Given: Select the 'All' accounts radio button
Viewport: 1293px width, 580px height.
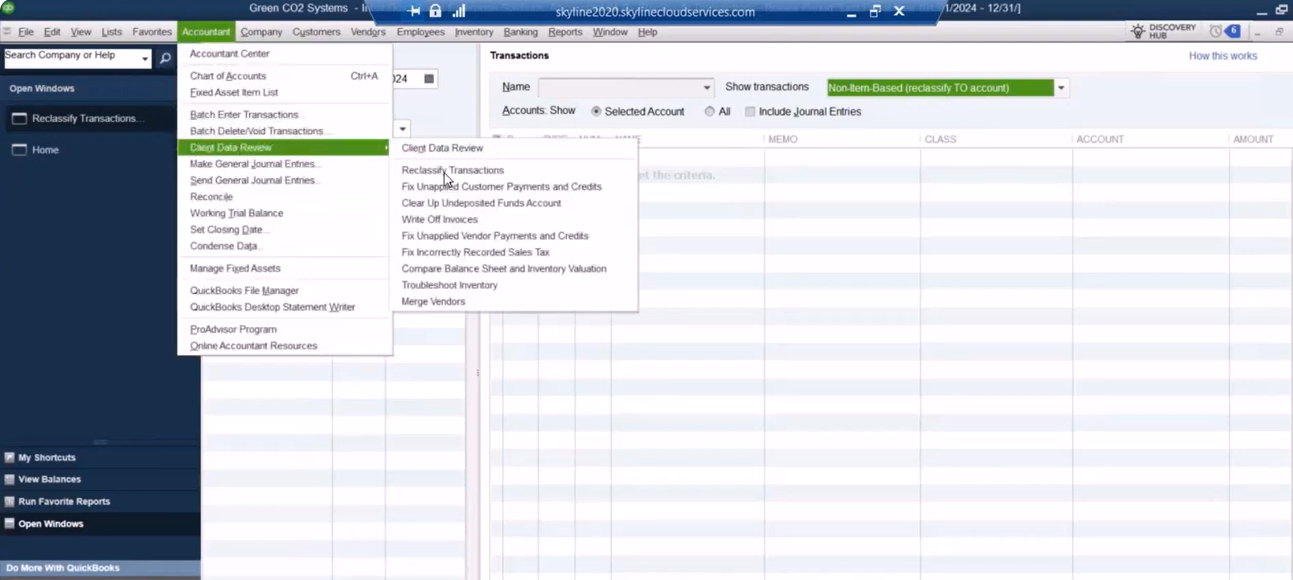Looking at the screenshot, I should [x=710, y=112].
